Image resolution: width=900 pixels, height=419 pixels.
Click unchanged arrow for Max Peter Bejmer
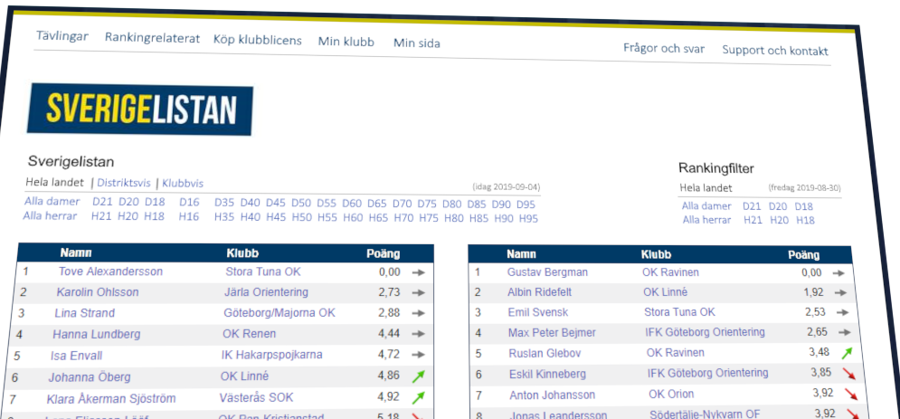pos(845,332)
